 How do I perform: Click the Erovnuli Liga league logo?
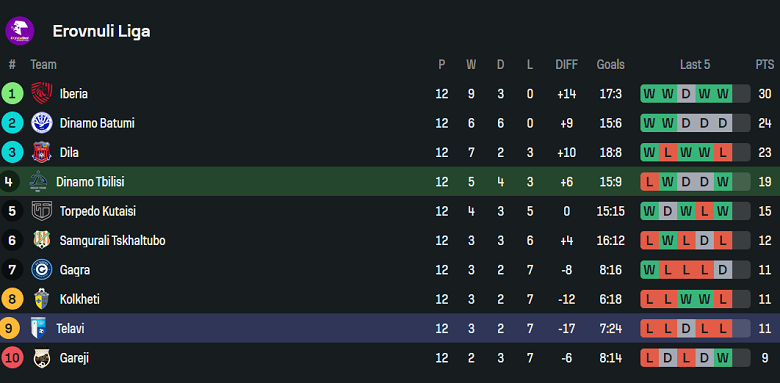(x=19, y=31)
